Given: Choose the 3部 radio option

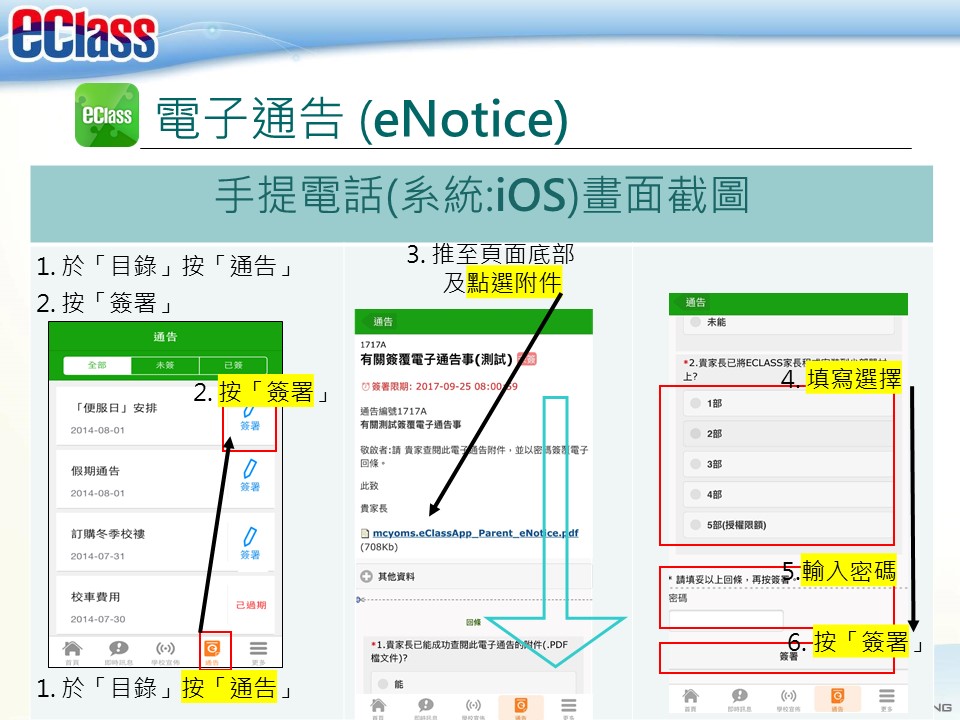Looking at the screenshot, I should coord(696,464).
